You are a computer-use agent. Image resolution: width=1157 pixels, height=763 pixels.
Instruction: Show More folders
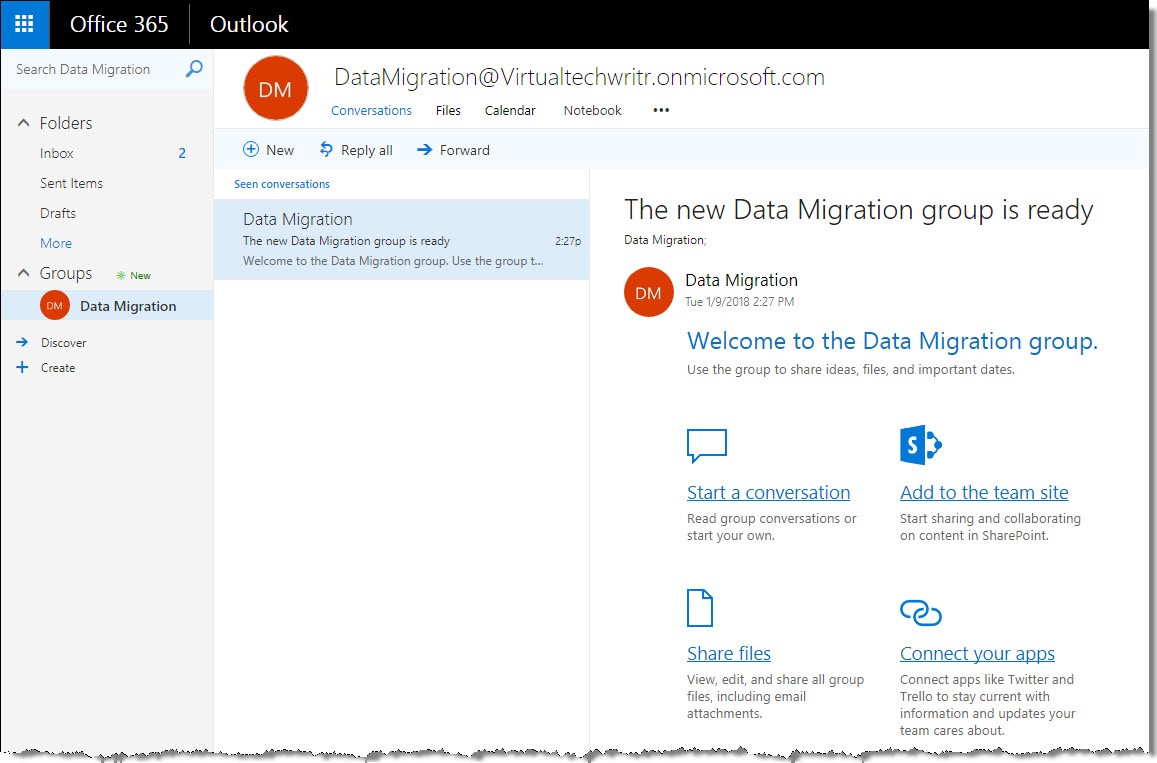(56, 243)
